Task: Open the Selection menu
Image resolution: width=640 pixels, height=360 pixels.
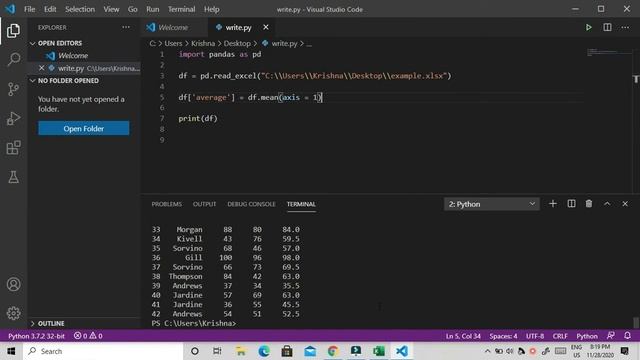Action: (80, 9)
